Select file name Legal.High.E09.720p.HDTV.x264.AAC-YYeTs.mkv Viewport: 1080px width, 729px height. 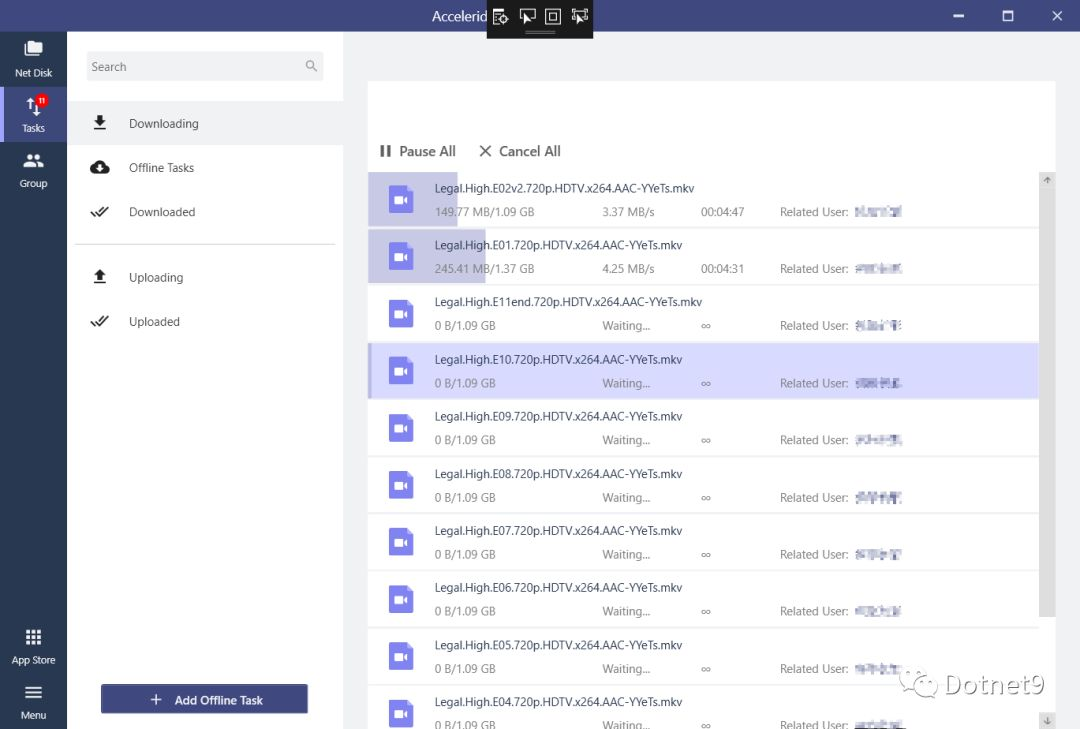[558, 416]
